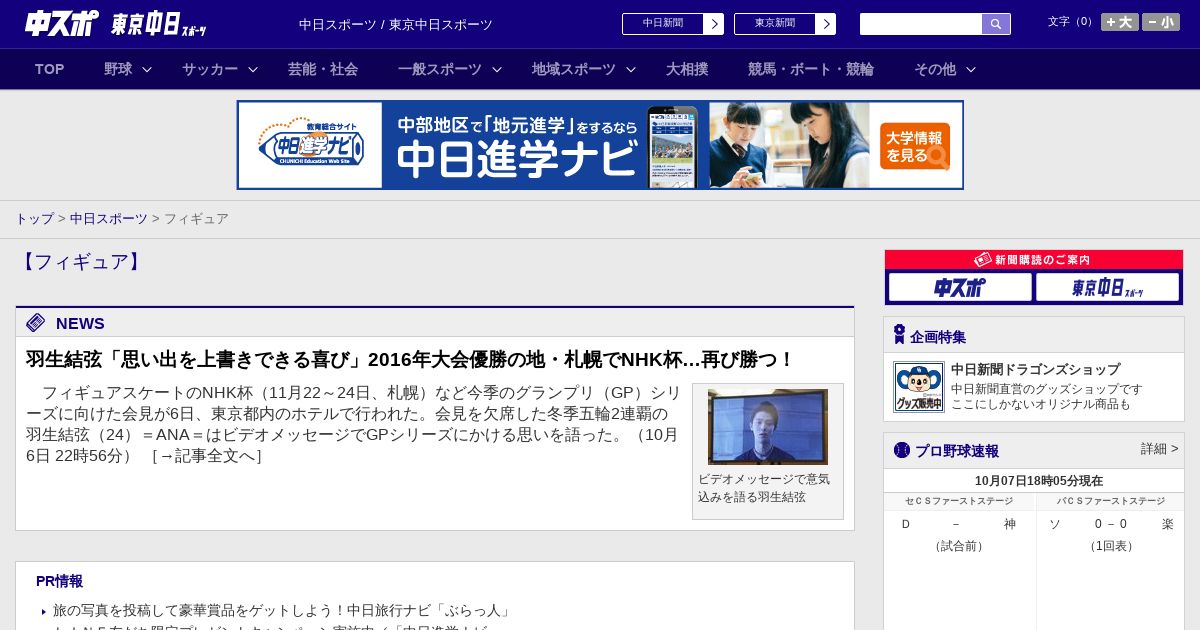Click 企画特集 ribbon icon
The height and width of the screenshot is (630, 1200).
(x=899, y=335)
